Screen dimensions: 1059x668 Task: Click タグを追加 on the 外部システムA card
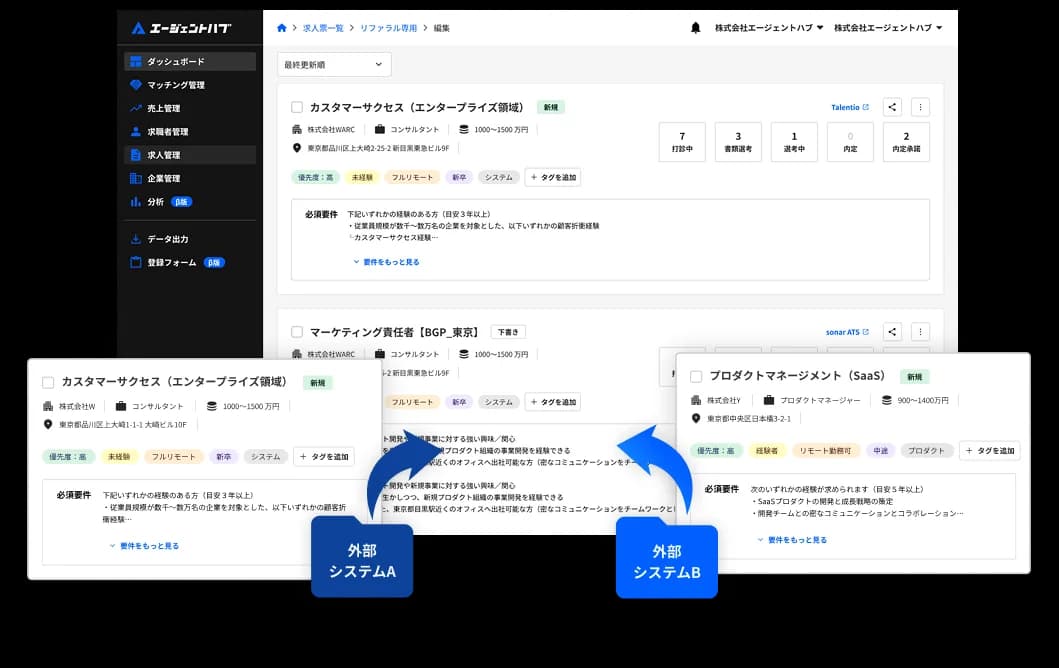click(324, 457)
